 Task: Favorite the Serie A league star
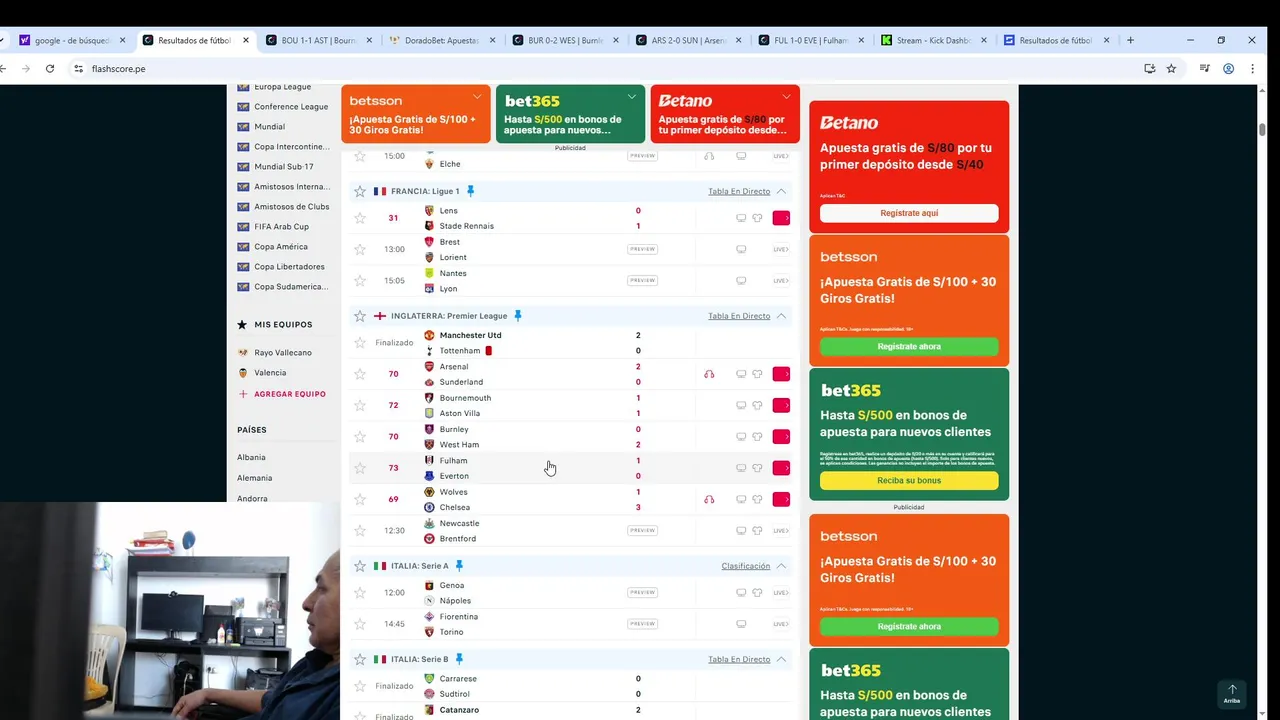coord(360,566)
